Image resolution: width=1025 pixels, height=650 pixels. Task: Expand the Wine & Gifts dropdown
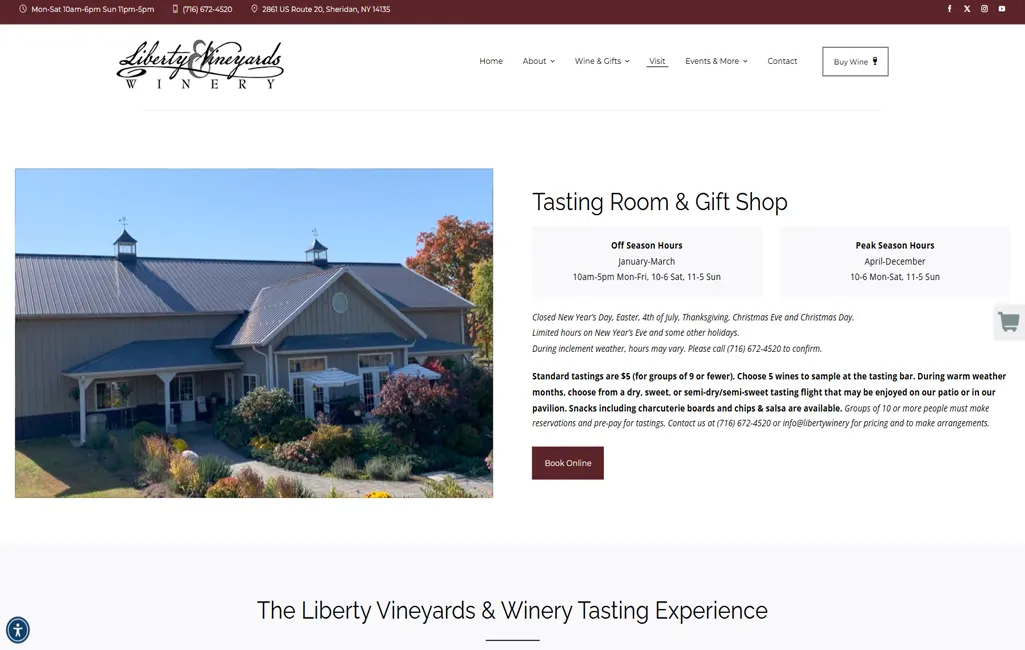(x=602, y=61)
